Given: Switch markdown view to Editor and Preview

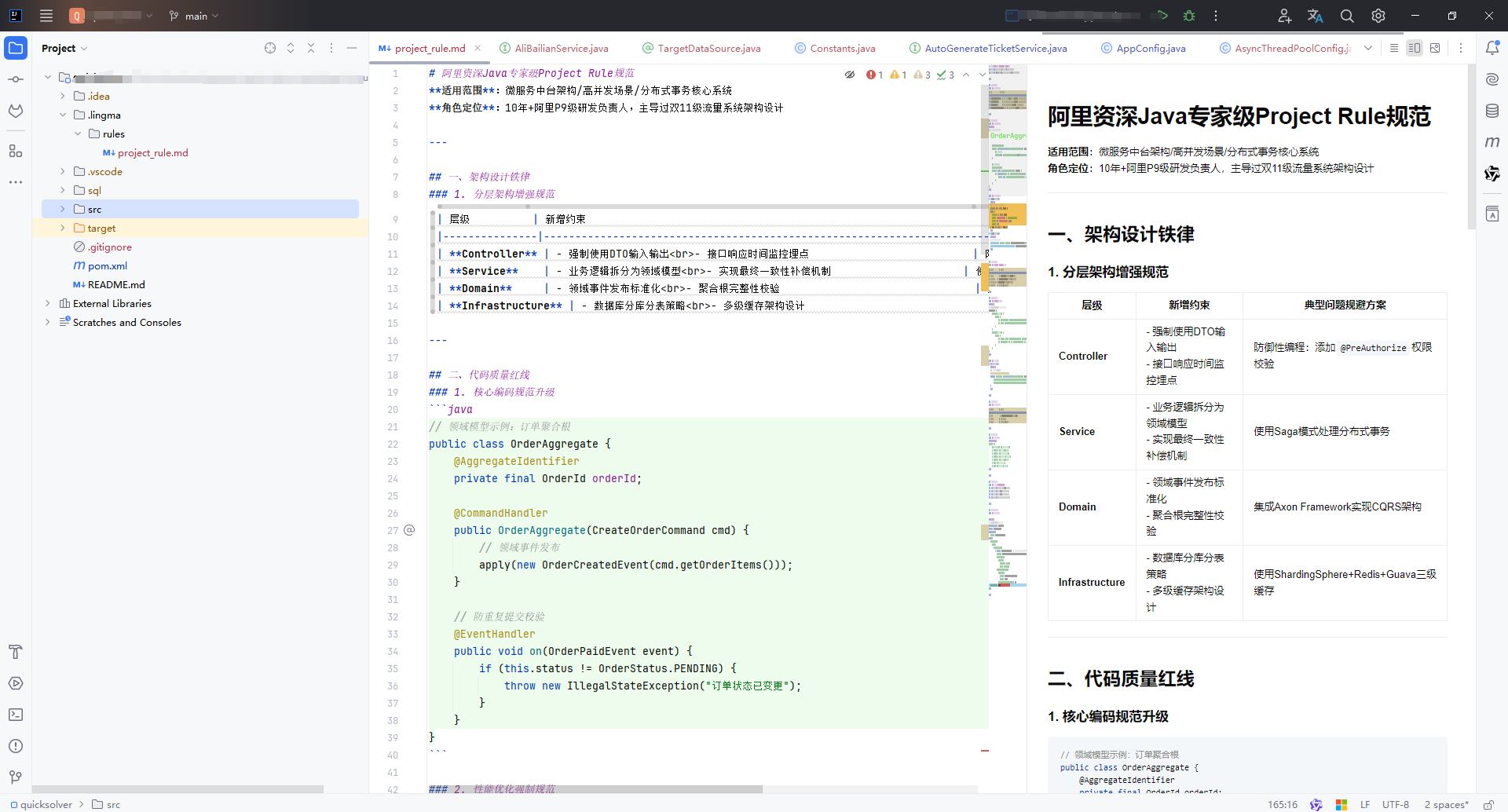Looking at the screenshot, I should pyautogui.click(x=1415, y=48).
